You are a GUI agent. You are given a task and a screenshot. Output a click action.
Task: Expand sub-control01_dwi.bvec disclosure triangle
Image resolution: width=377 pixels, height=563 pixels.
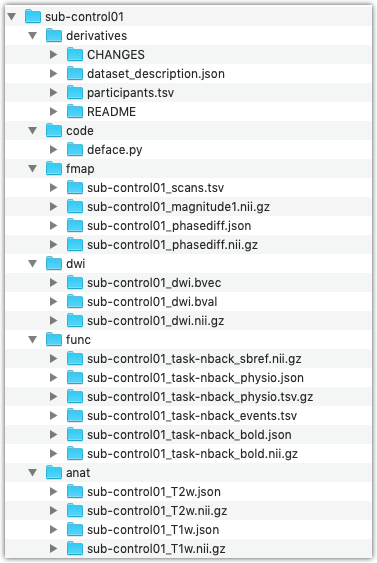click(x=53, y=283)
